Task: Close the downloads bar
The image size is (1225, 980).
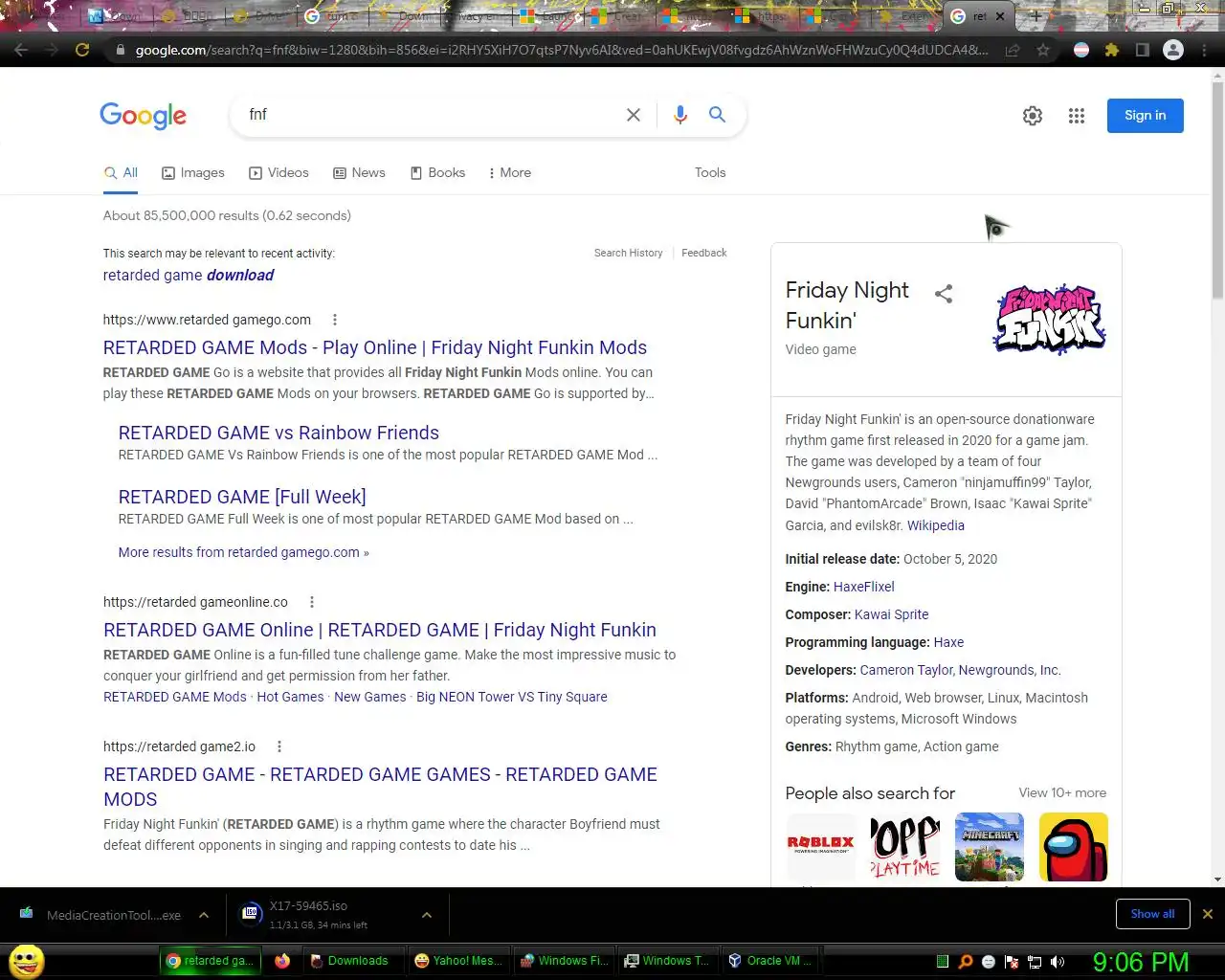Action: 1208,914
